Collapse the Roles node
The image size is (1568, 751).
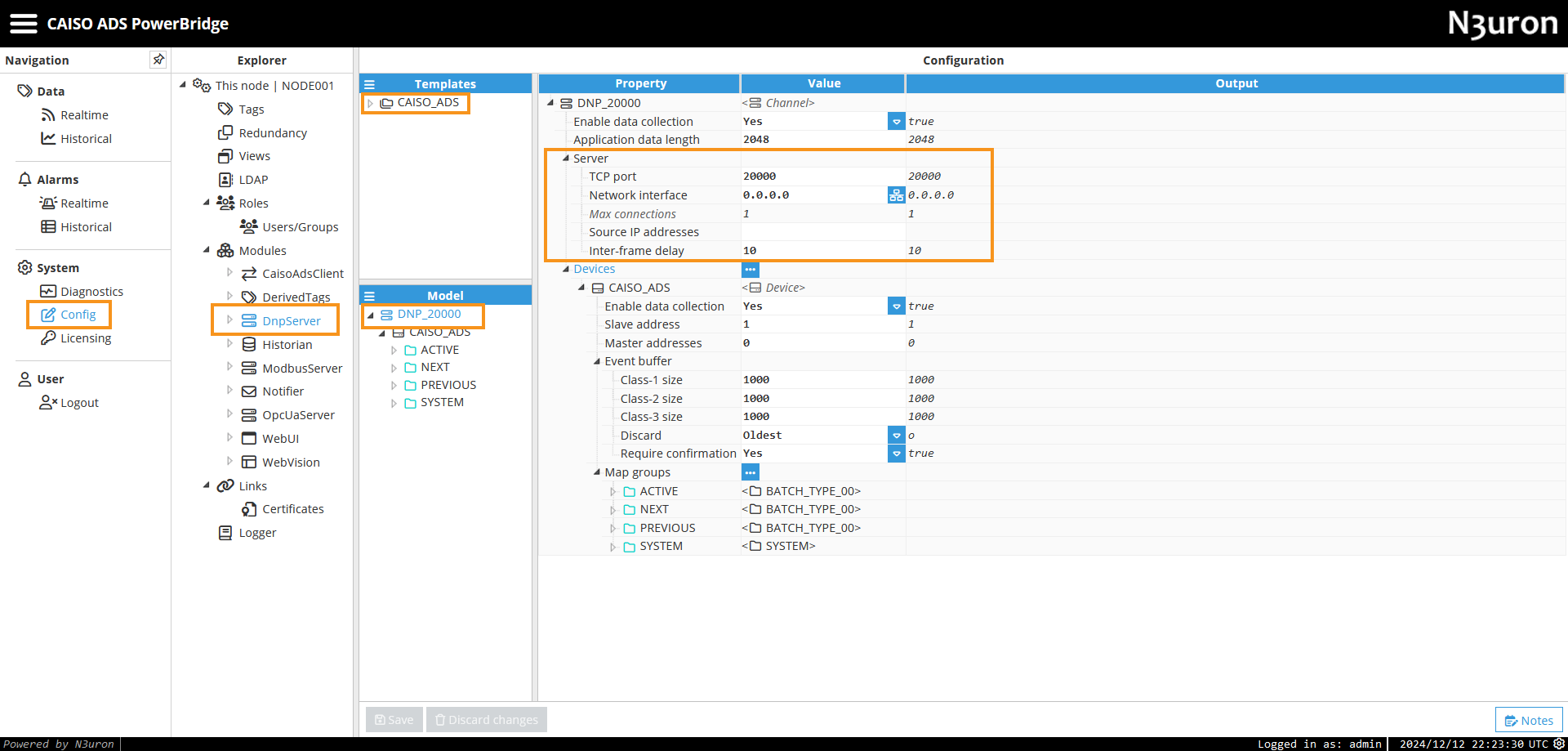pyautogui.click(x=207, y=203)
